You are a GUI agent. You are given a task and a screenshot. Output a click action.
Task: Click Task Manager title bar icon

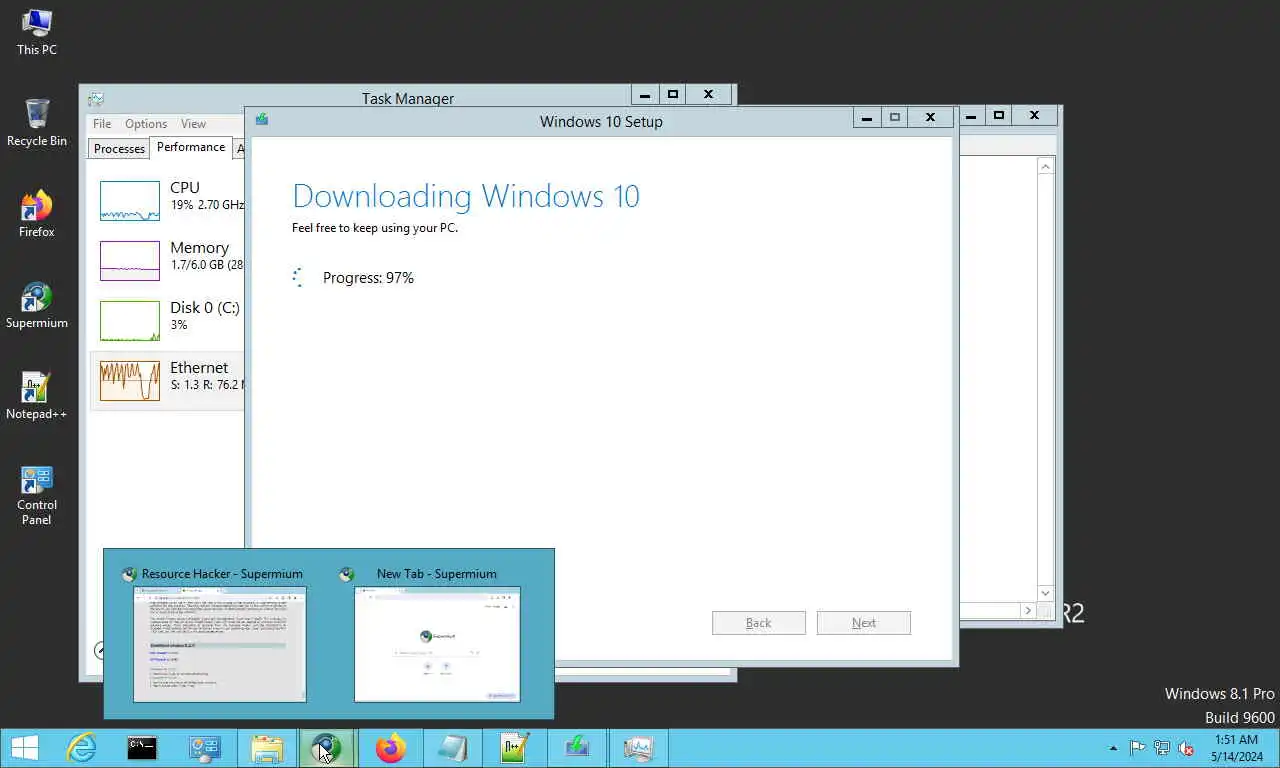tap(95, 99)
